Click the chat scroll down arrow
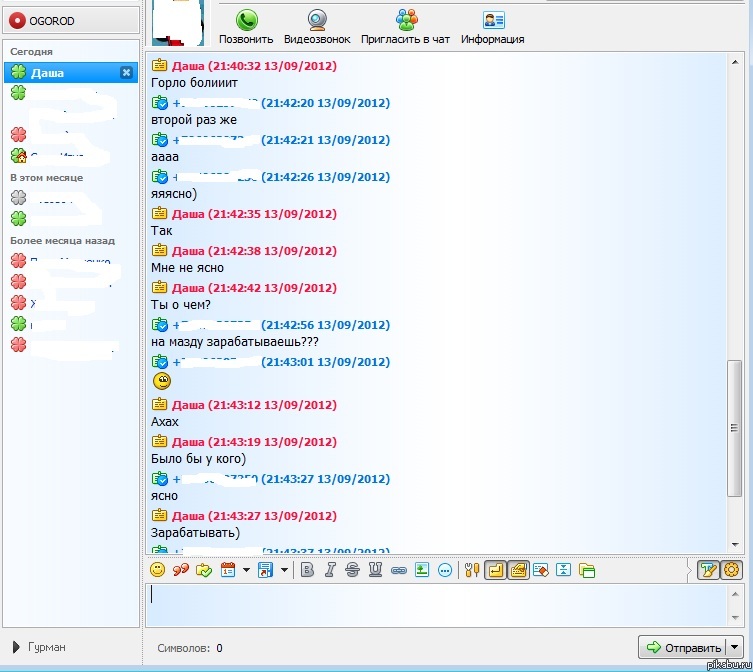 tap(735, 544)
